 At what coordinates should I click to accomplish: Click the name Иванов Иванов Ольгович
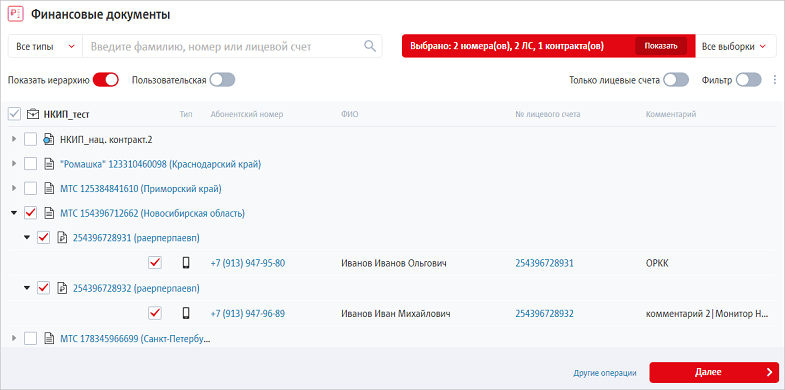coord(394,263)
